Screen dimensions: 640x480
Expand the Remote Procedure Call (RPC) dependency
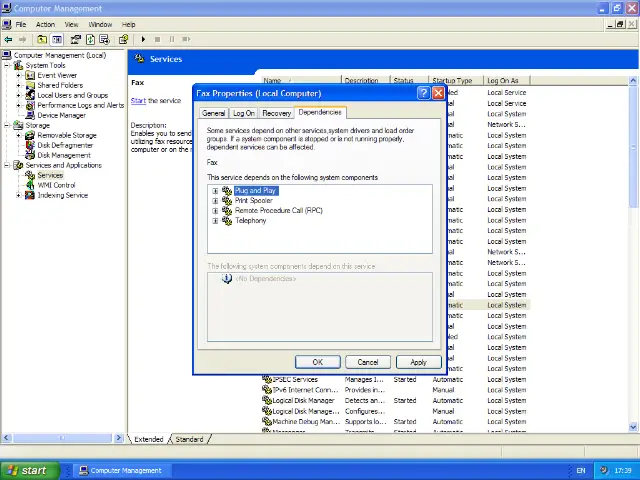tap(215, 211)
